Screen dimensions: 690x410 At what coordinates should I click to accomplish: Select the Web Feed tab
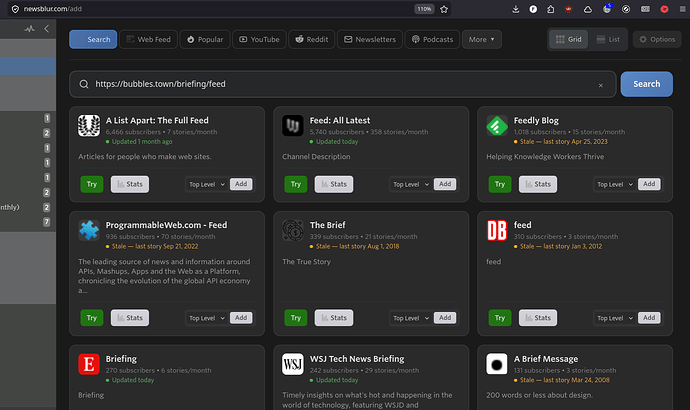point(148,40)
